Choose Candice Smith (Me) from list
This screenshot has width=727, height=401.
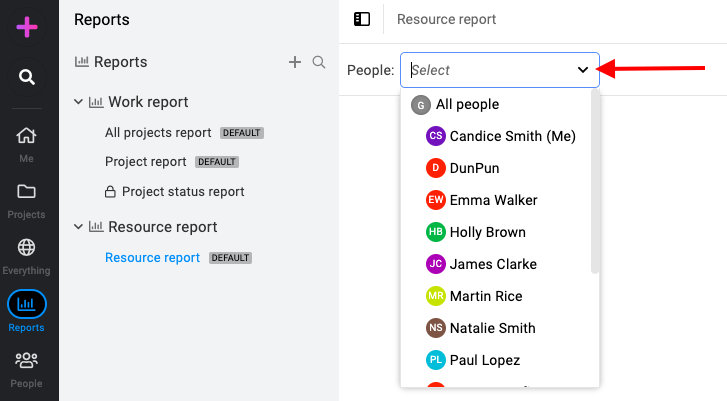coord(496,136)
